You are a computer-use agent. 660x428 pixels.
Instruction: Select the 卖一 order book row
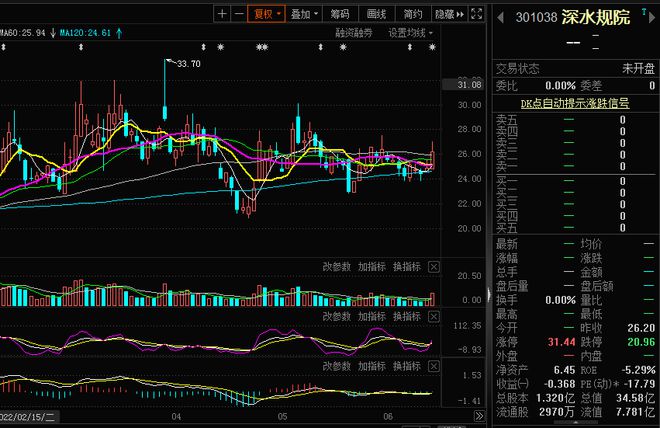tap(574, 167)
